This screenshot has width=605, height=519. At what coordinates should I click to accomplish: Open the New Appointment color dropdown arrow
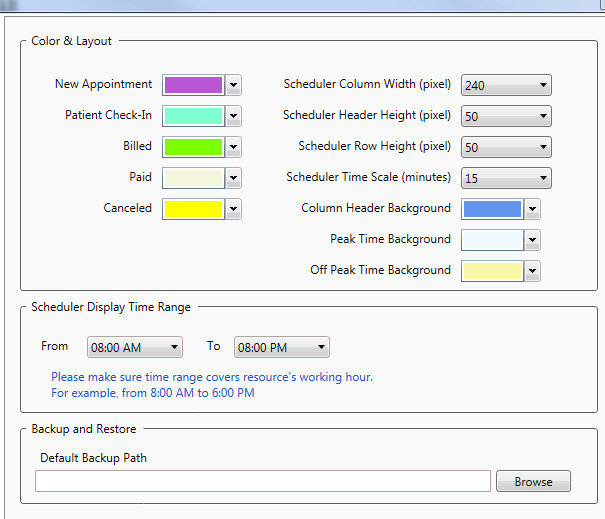click(233, 85)
